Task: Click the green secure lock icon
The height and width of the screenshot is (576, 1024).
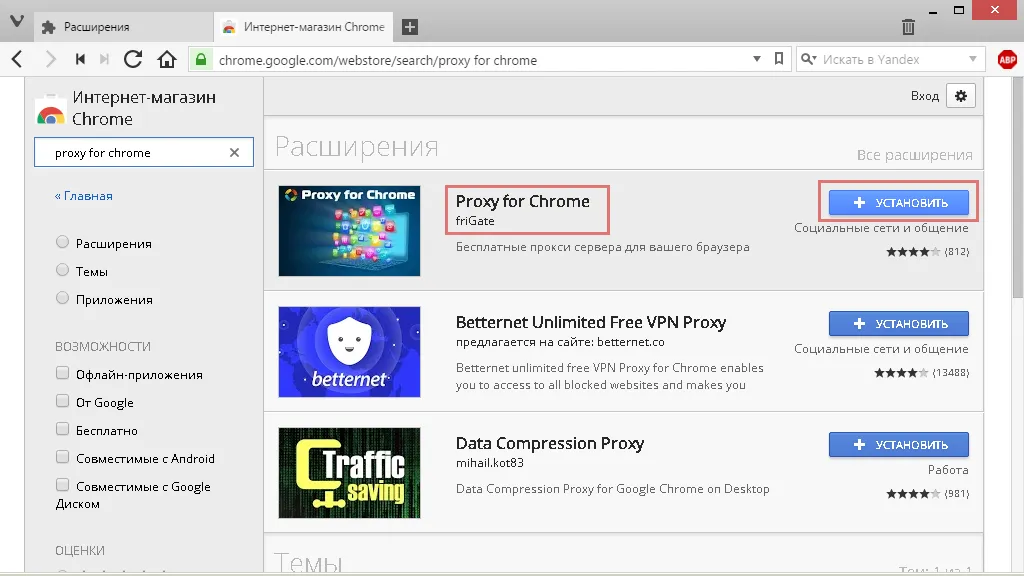Action: point(201,59)
